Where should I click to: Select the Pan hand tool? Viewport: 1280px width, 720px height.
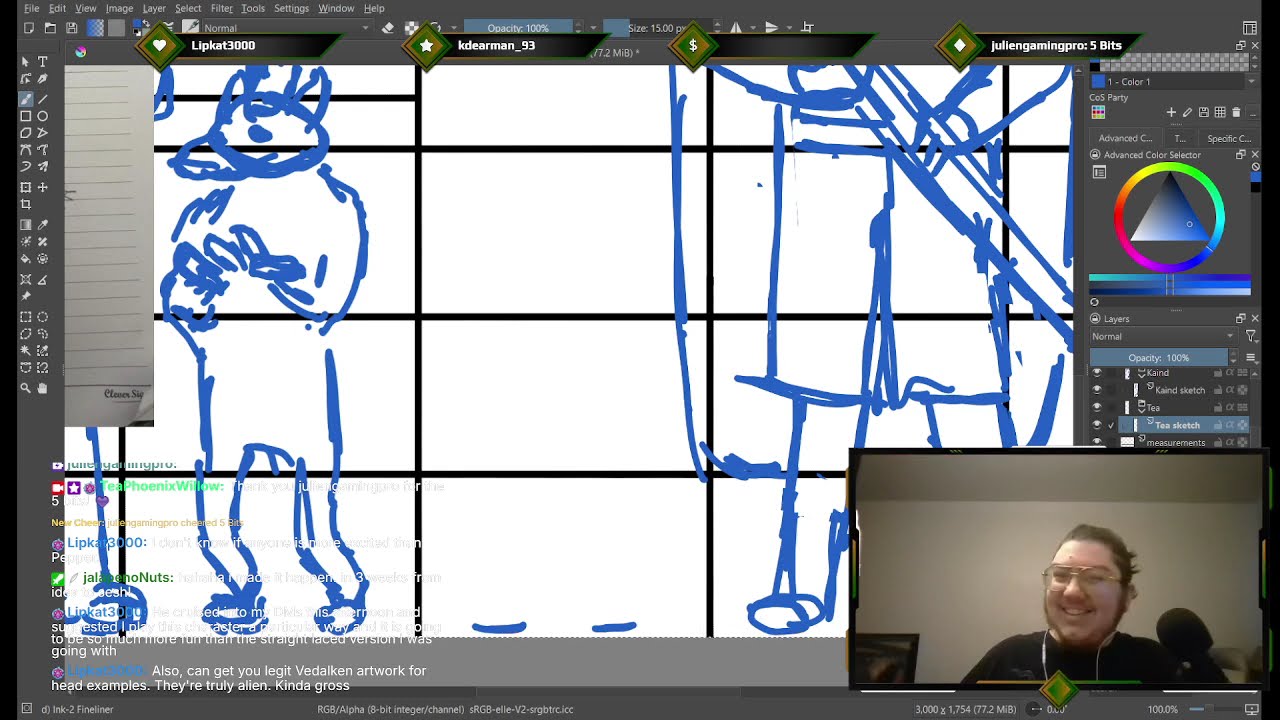(x=42, y=388)
